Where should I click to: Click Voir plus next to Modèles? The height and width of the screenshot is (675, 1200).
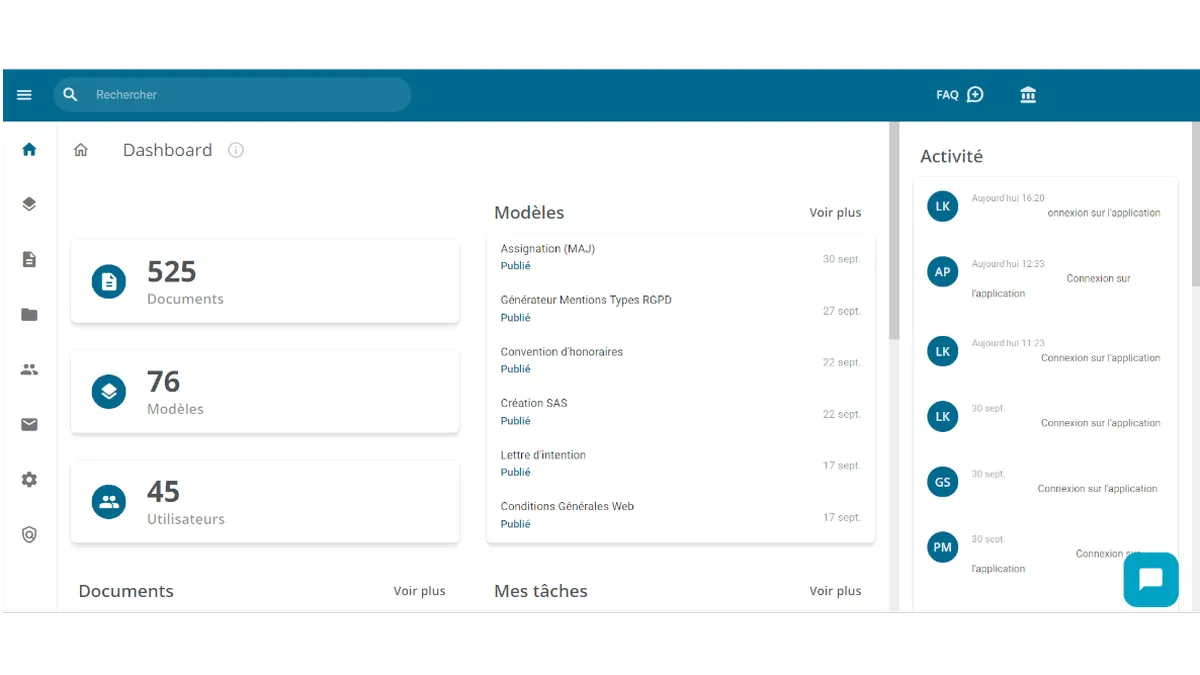835,213
